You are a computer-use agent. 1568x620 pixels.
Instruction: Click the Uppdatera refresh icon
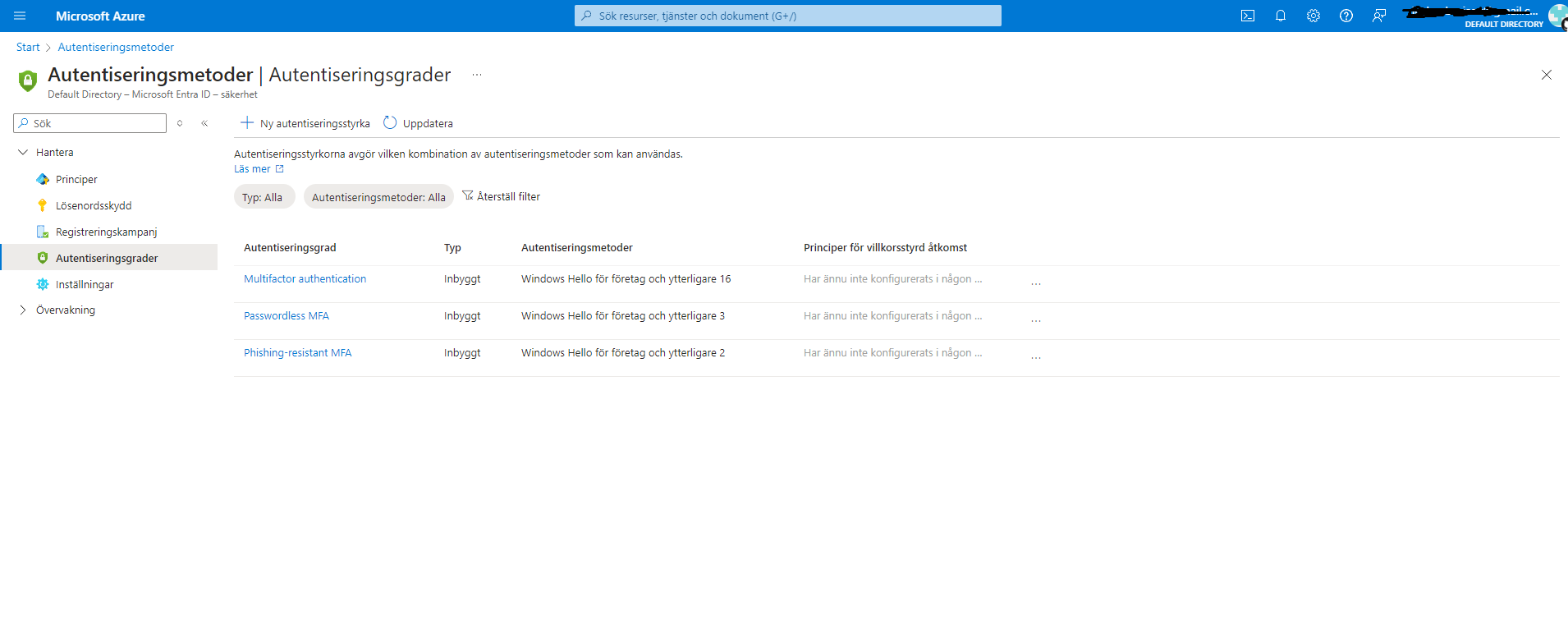pyautogui.click(x=390, y=122)
